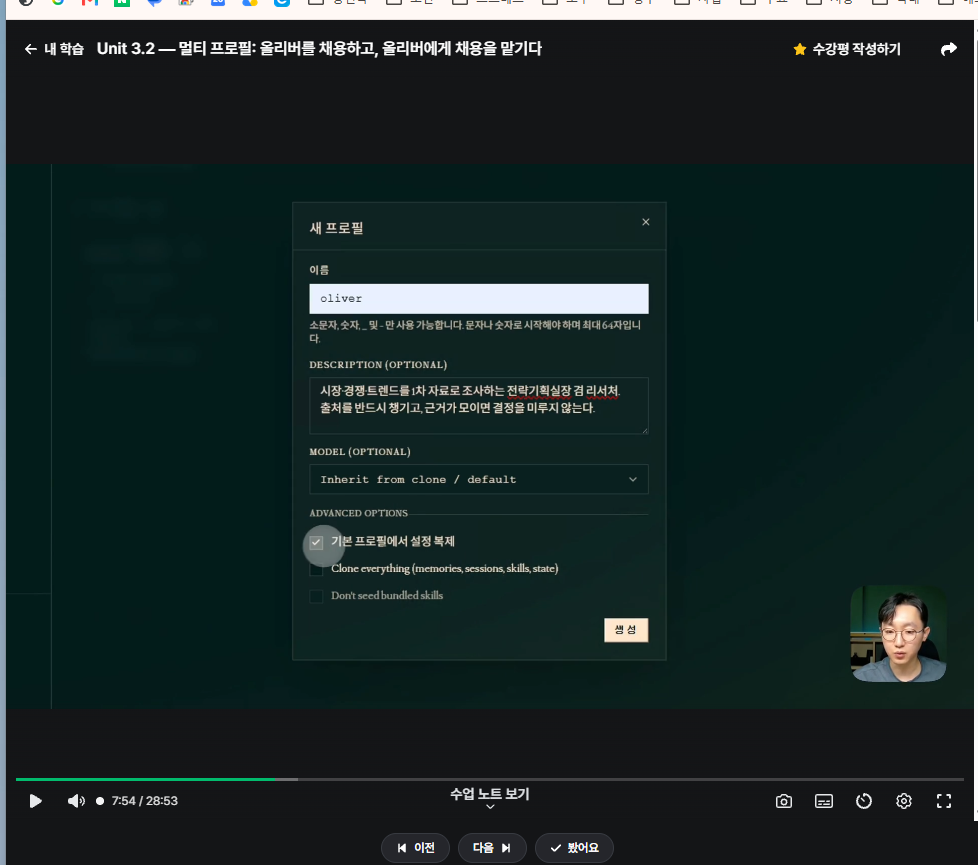Click the share arrow icon at top right
This screenshot has height=865, width=978.
(x=948, y=49)
